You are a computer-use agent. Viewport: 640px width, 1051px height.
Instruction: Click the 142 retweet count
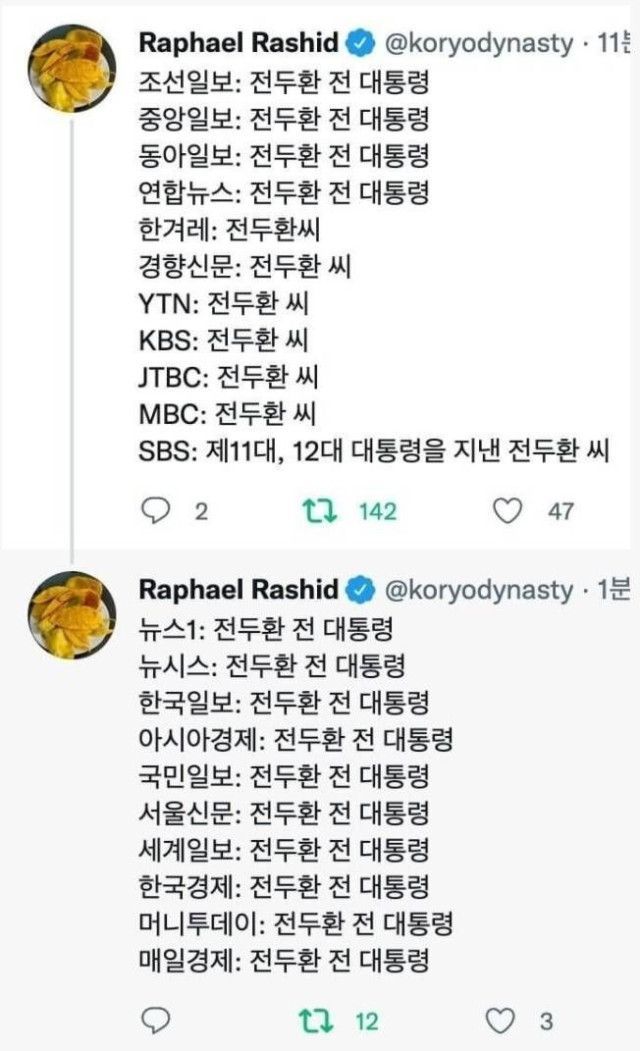[x=377, y=511]
